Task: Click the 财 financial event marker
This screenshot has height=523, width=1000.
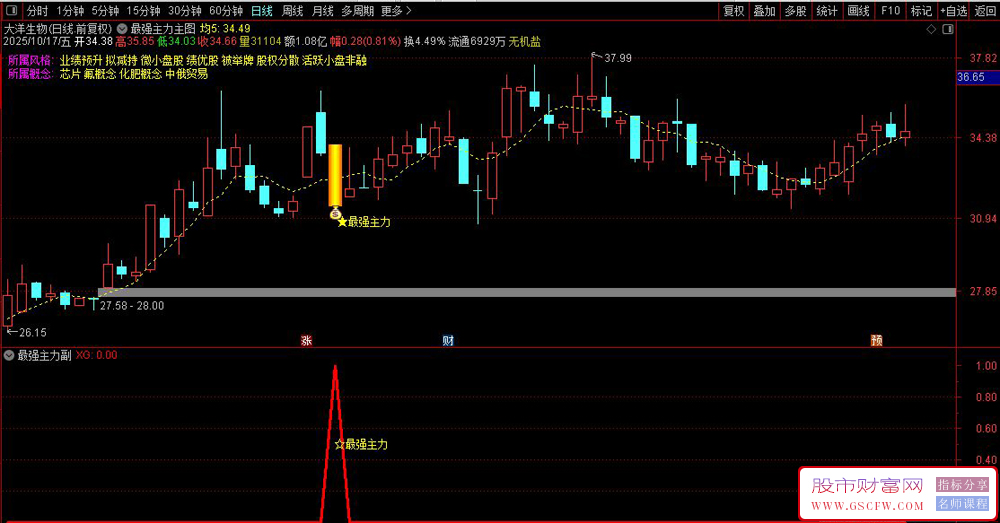Action: point(448,341)
